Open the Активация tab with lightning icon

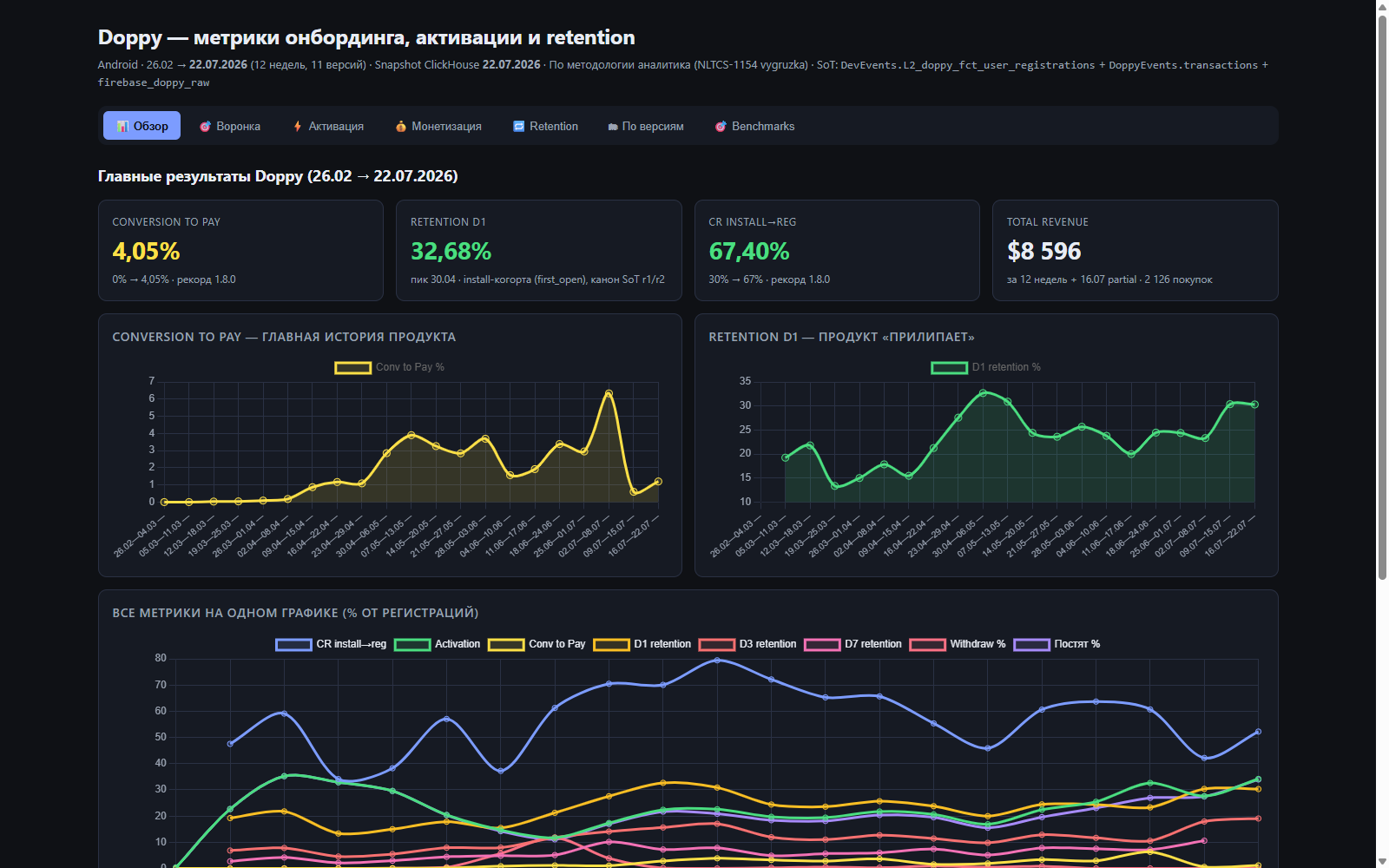(x=328, y=126)
